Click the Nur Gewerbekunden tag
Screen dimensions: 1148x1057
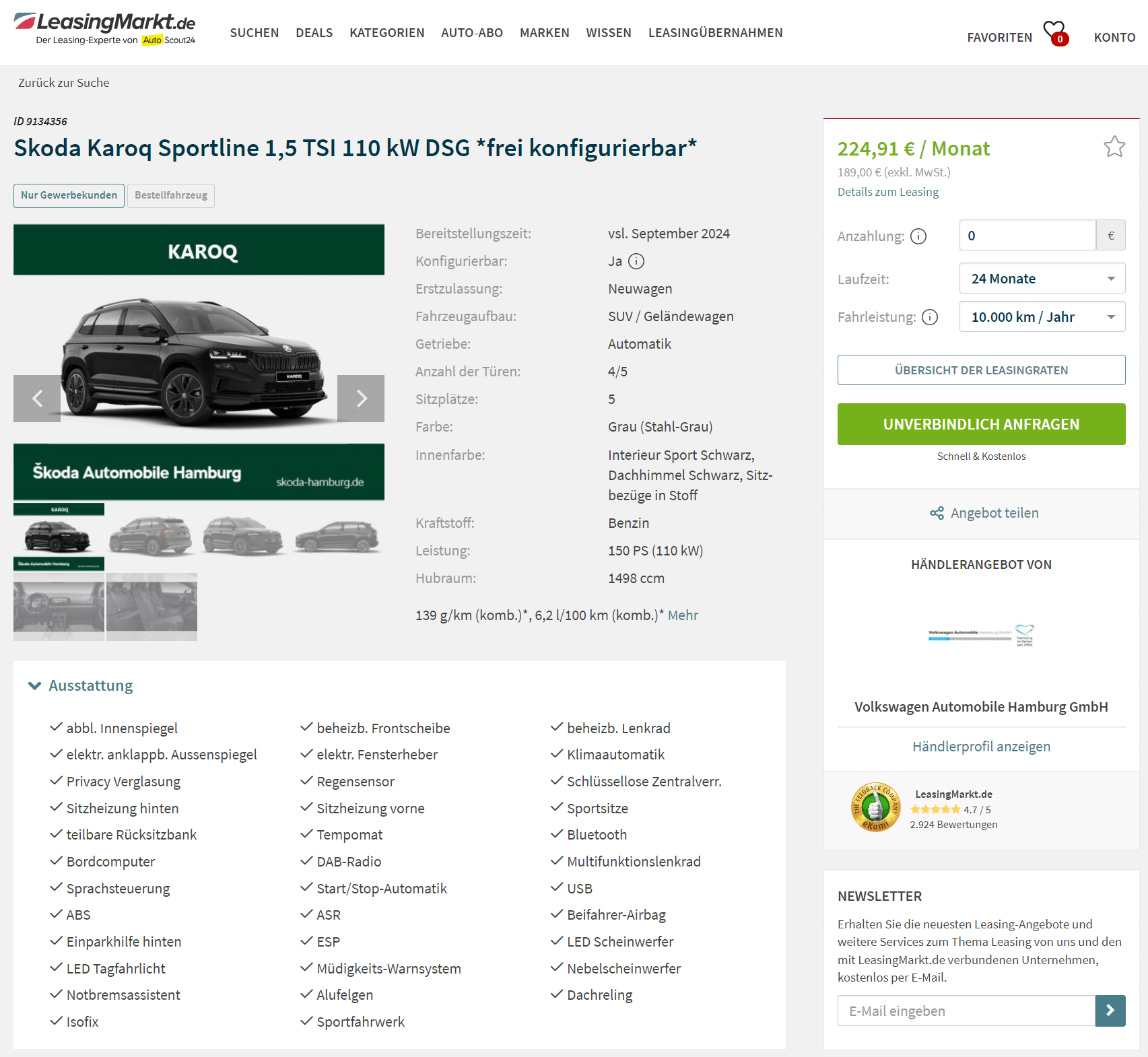(x=69, y=195)
